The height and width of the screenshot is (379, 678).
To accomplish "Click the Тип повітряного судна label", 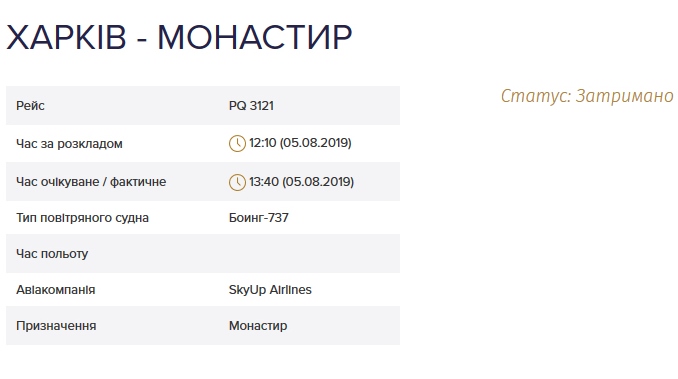I will [x=82, y=218].
